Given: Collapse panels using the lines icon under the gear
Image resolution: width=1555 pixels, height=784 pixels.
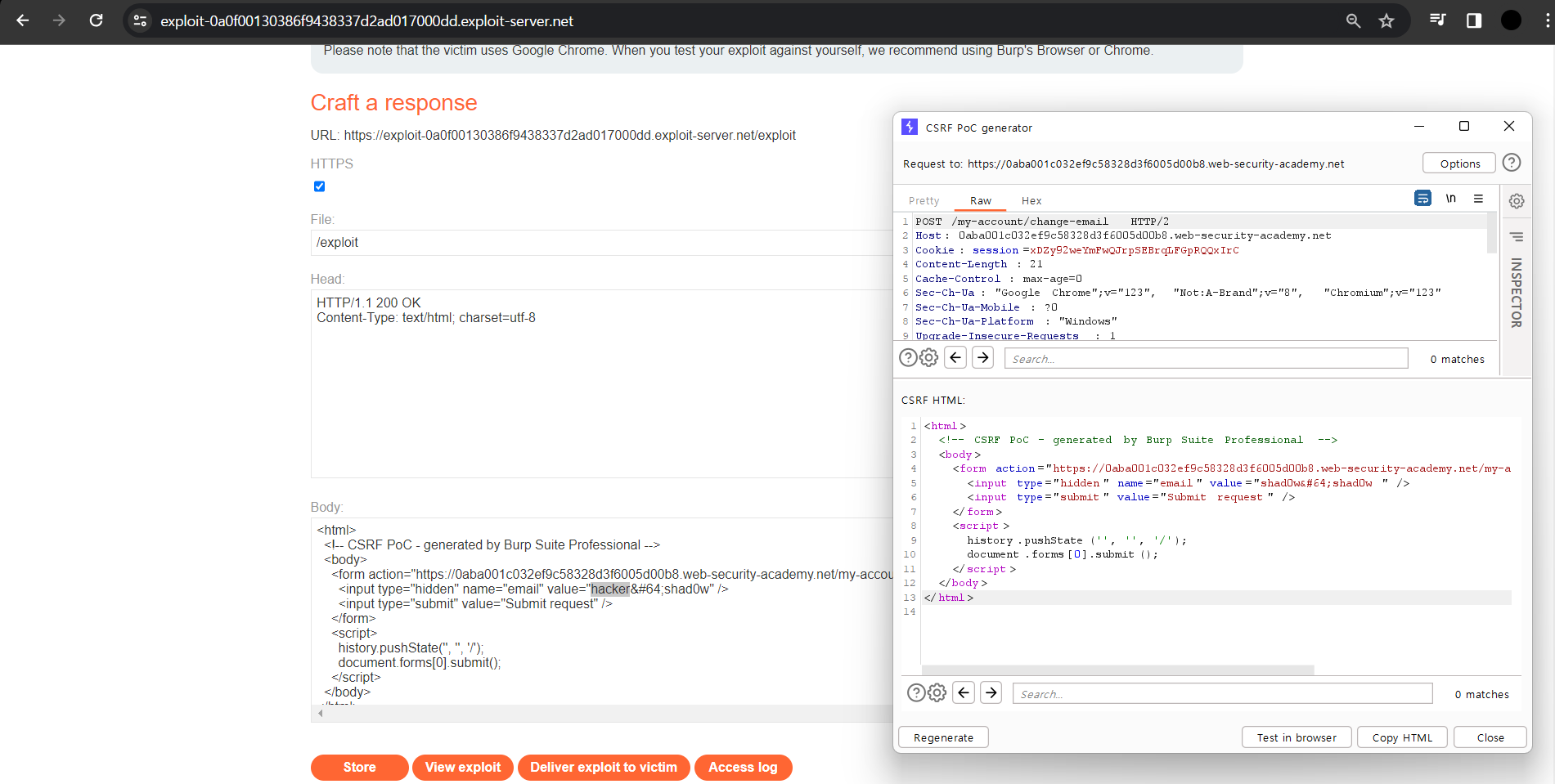Looking at the screenshot, I should [1517, 236].
